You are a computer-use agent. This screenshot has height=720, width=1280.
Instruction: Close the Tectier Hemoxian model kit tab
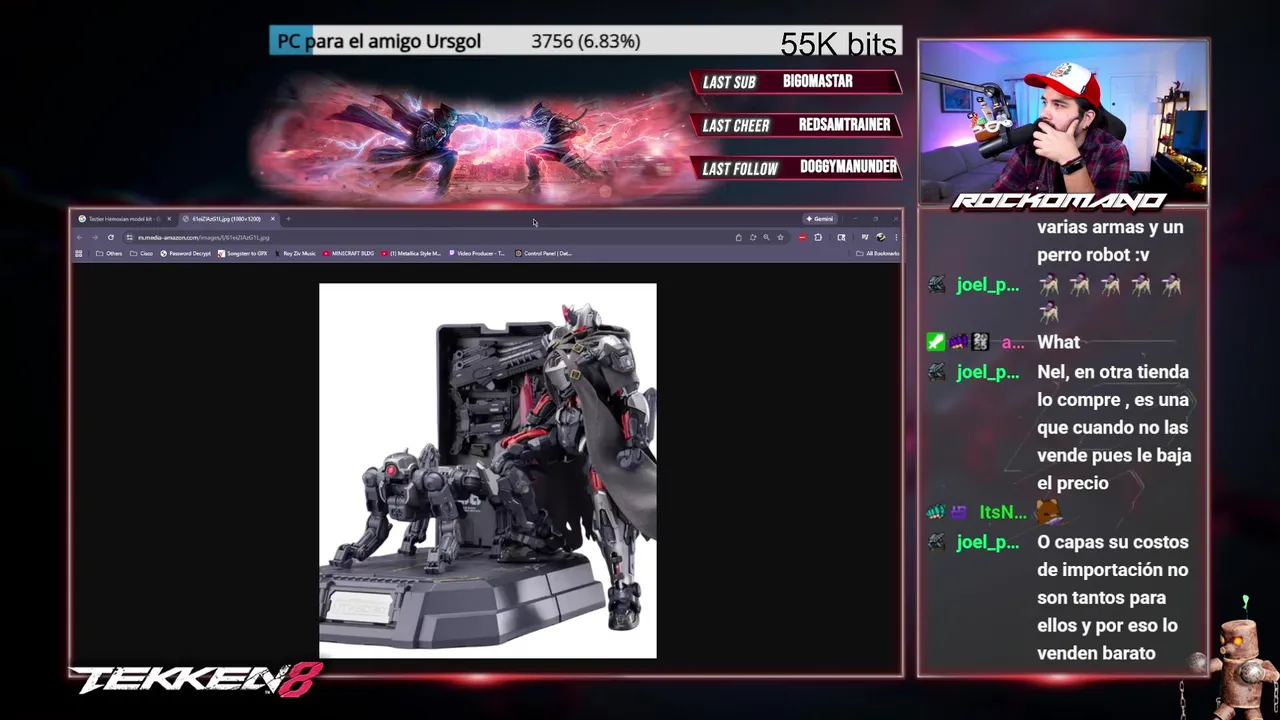point(169,219)
